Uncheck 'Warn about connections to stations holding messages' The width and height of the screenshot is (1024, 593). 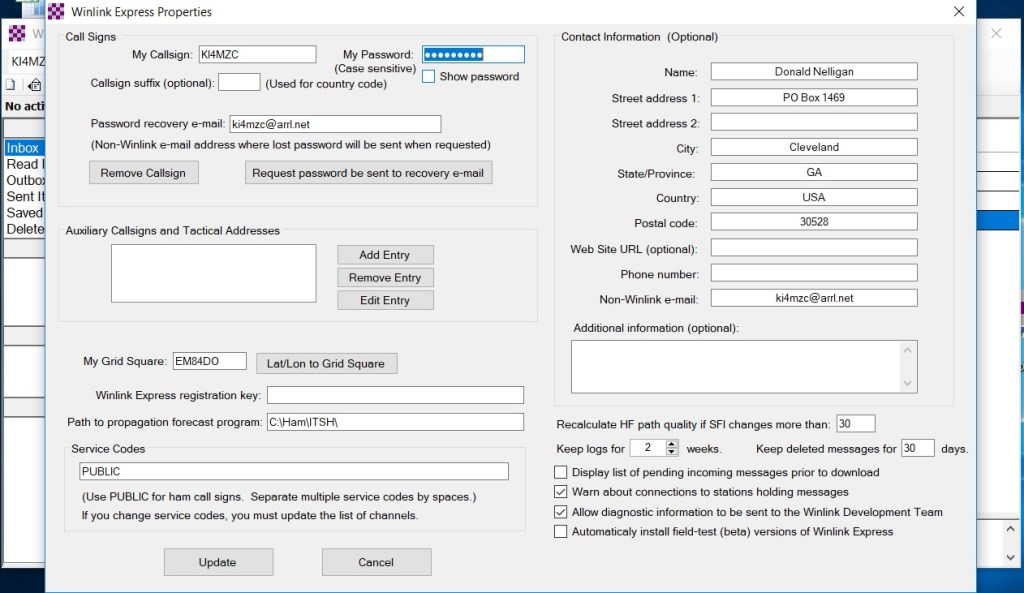pos(561,491)
